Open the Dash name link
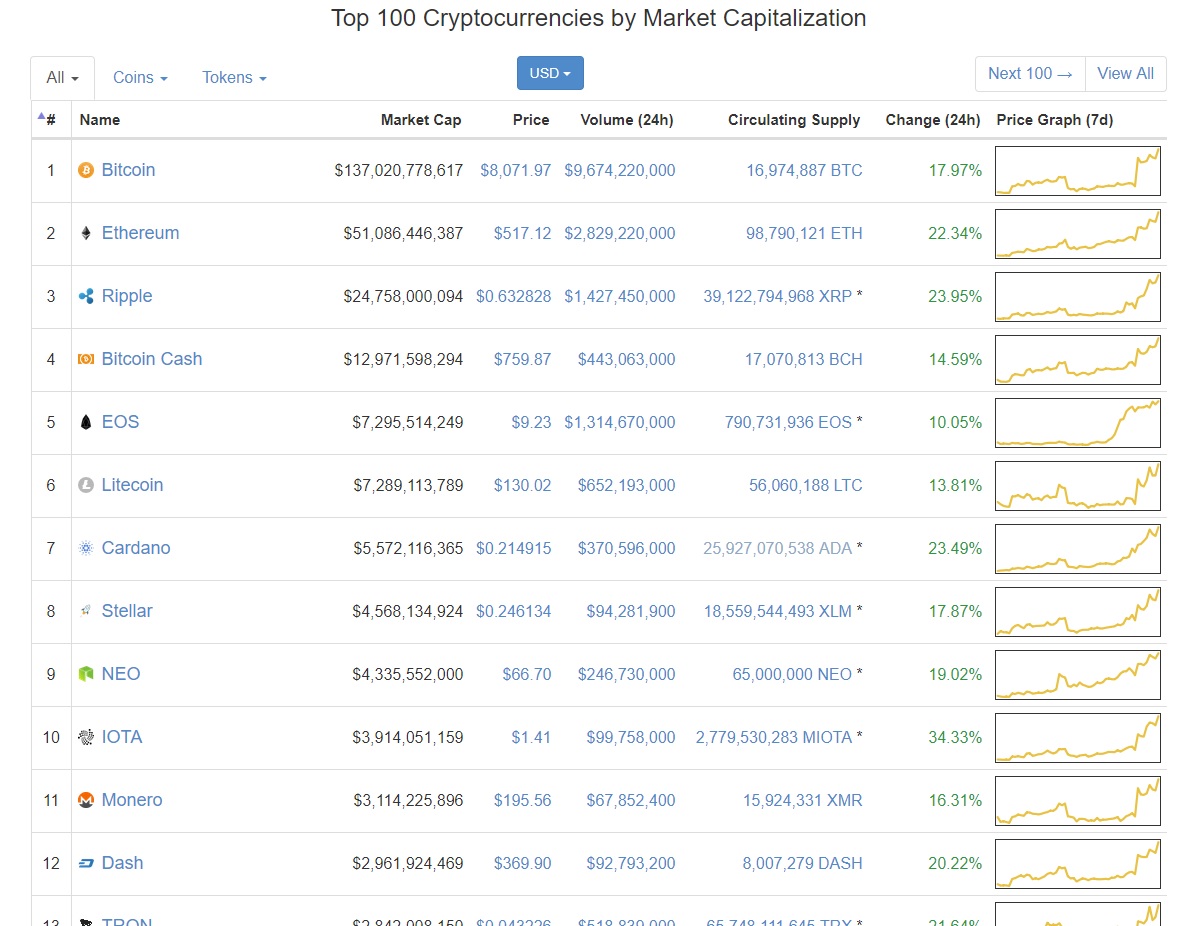The width and height of the screenshot is (1202, 926). (123, 863)
